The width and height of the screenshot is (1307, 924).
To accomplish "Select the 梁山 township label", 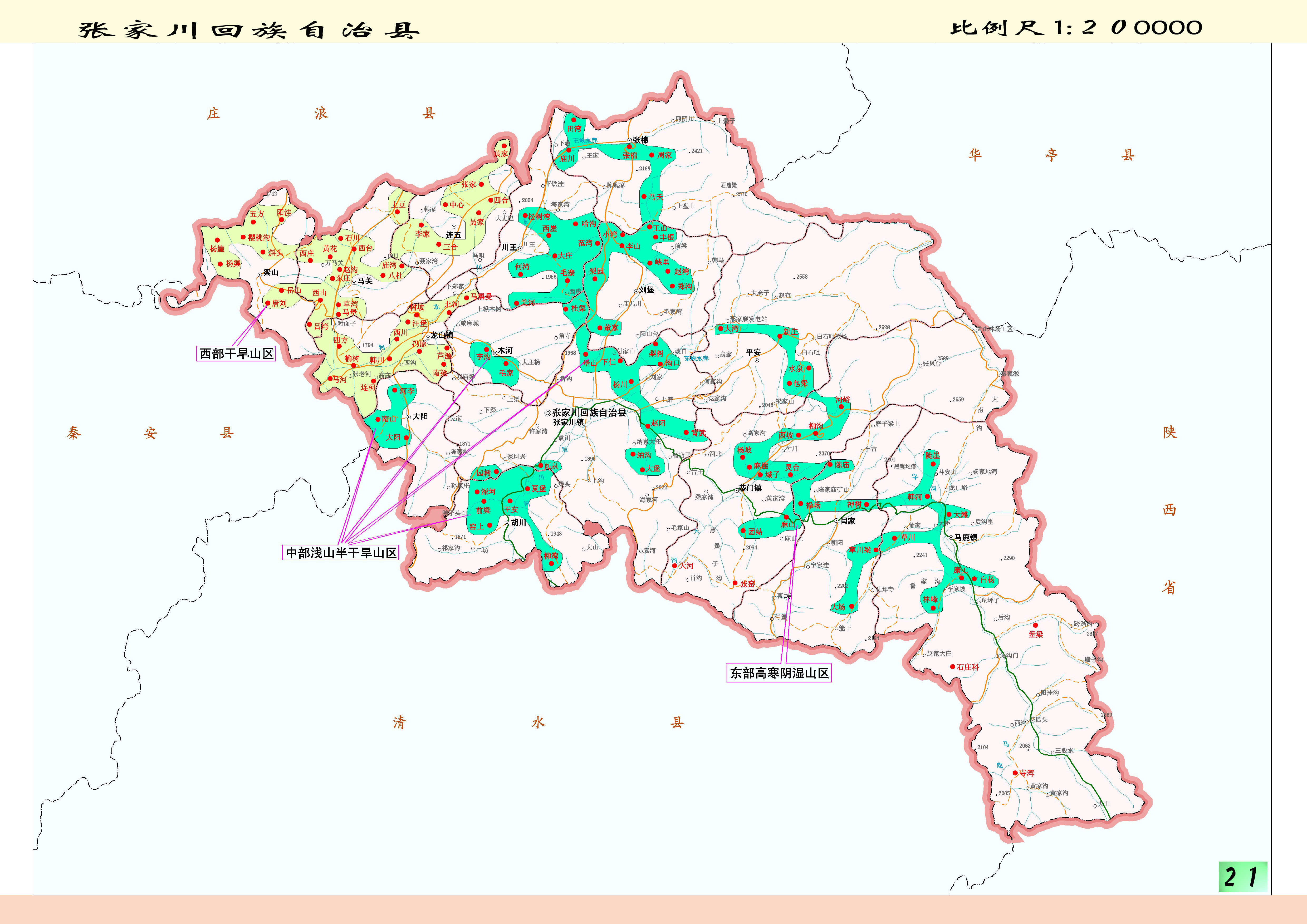I will 270,273.
